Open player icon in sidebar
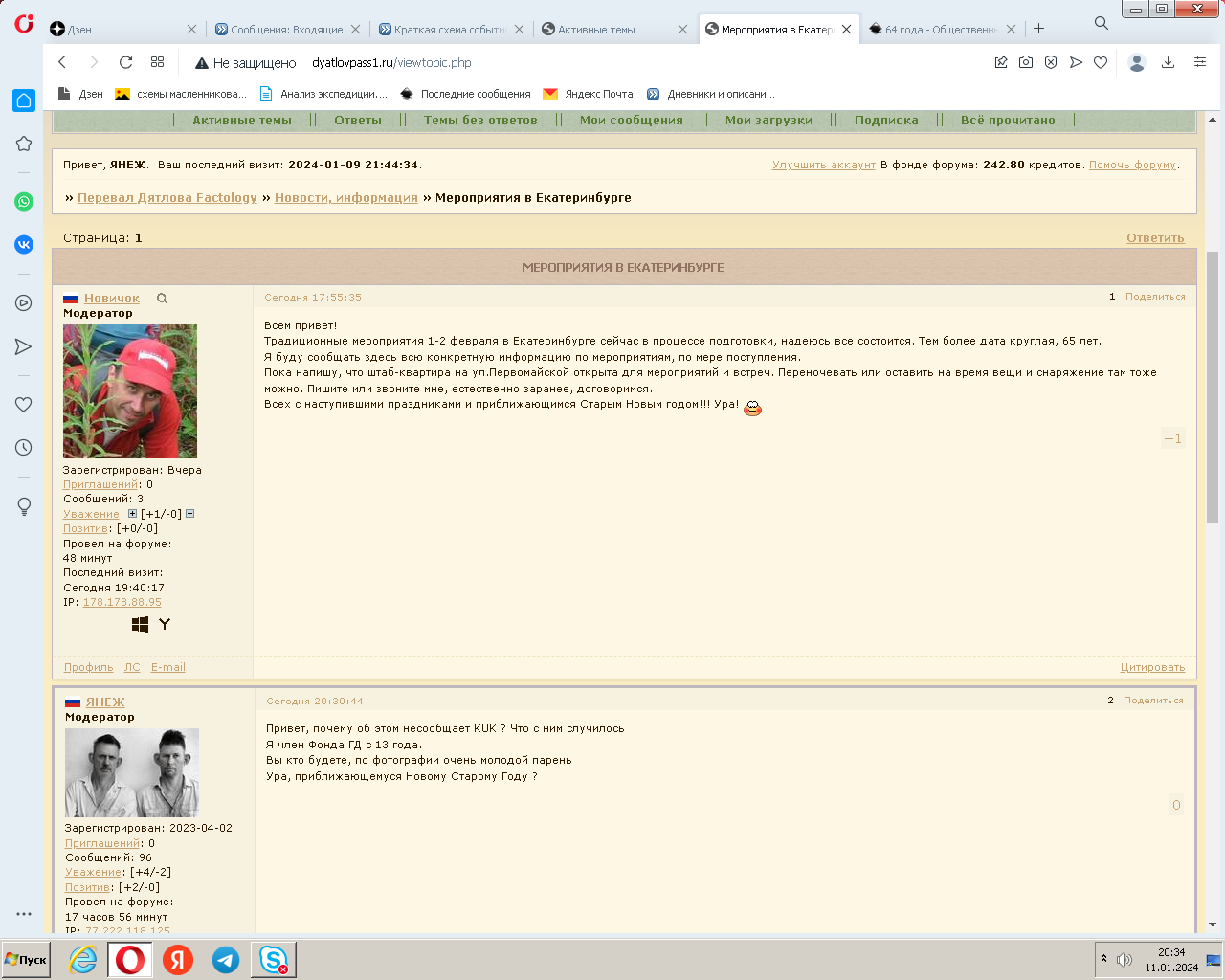The height and width of the screenshot is (980, 1225). click(x=24, y=303)
